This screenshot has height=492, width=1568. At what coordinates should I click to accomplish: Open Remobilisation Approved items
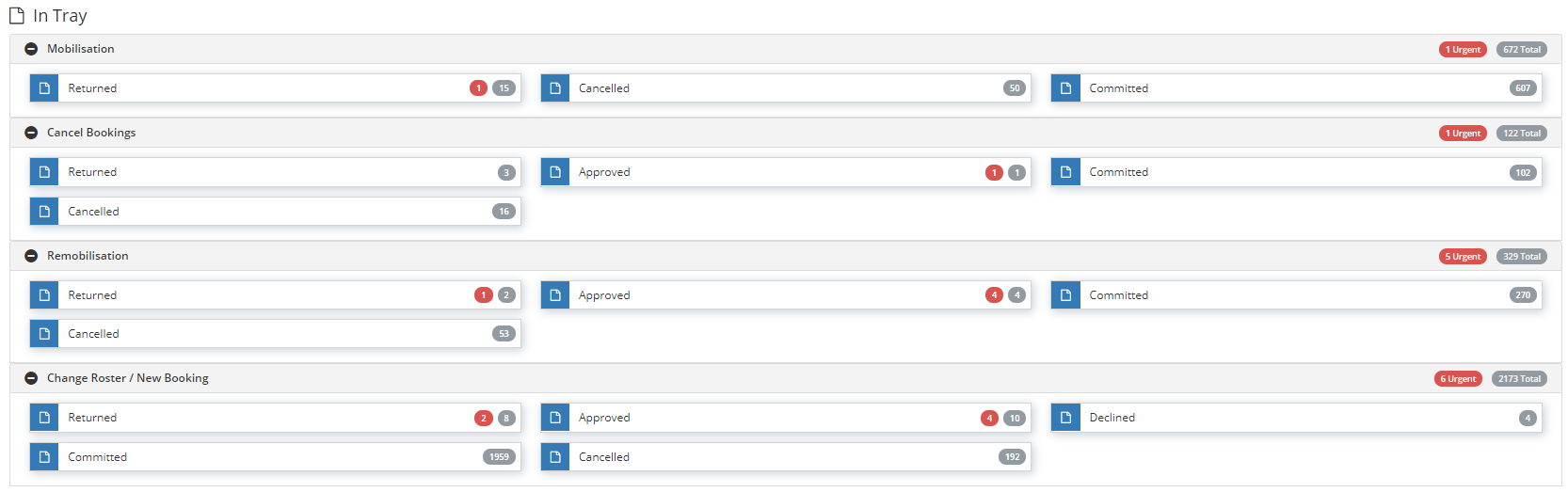pyautogui.click(x=786, y=295)
